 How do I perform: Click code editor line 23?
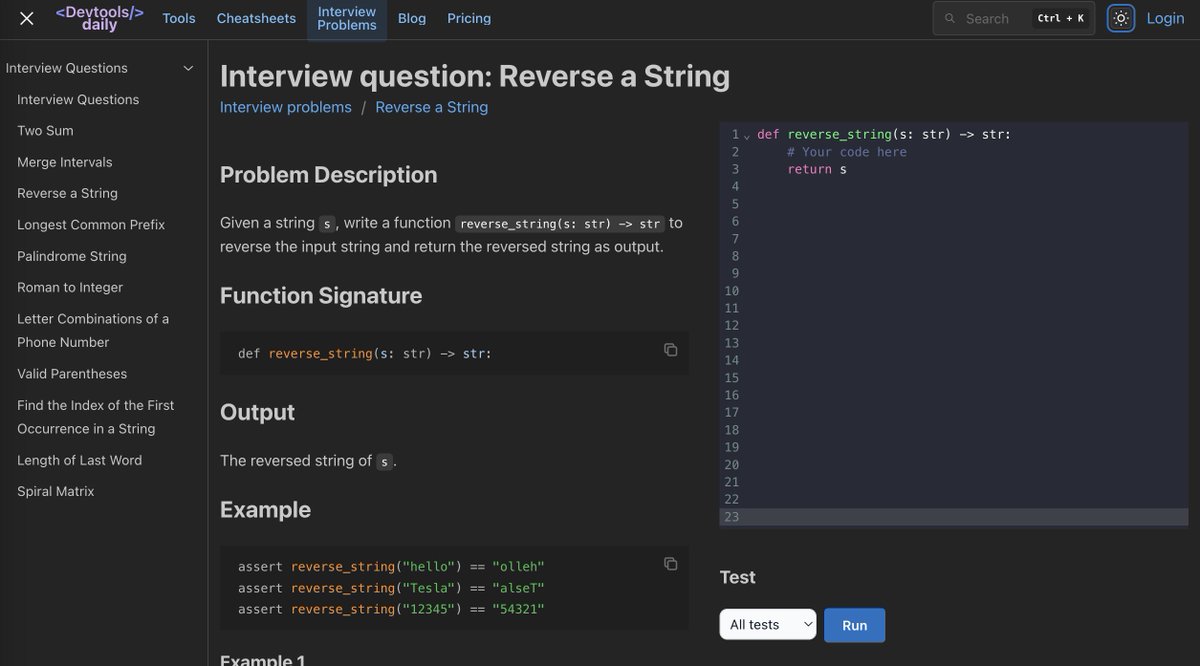point(954,517)
